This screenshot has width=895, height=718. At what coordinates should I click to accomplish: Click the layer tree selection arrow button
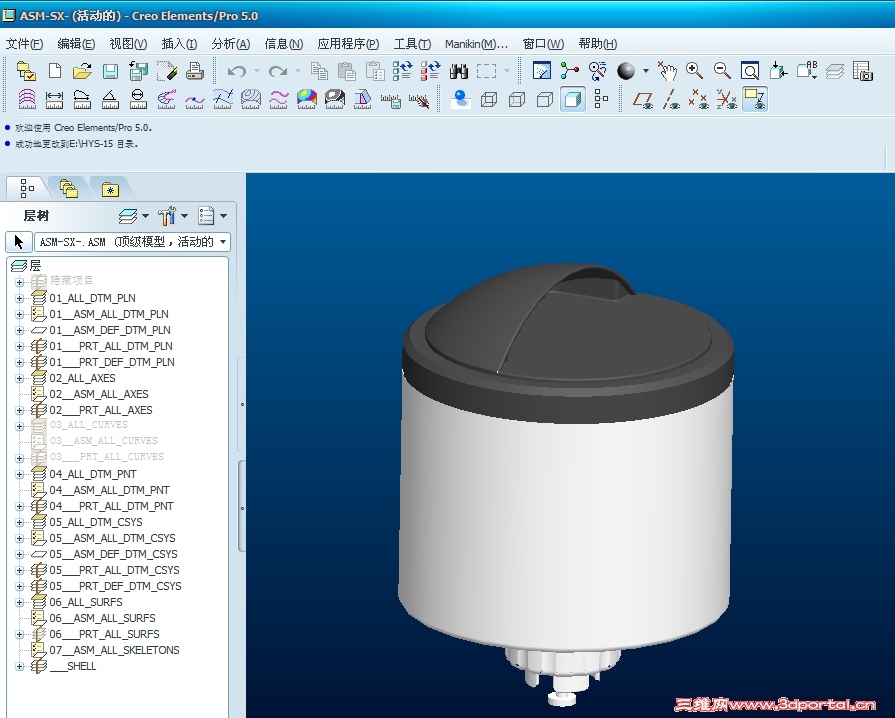click(x=18, y=242)
